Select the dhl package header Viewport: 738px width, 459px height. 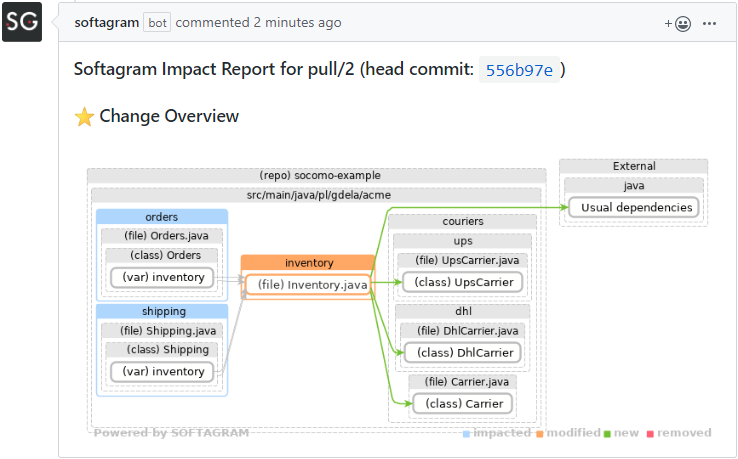463,311
